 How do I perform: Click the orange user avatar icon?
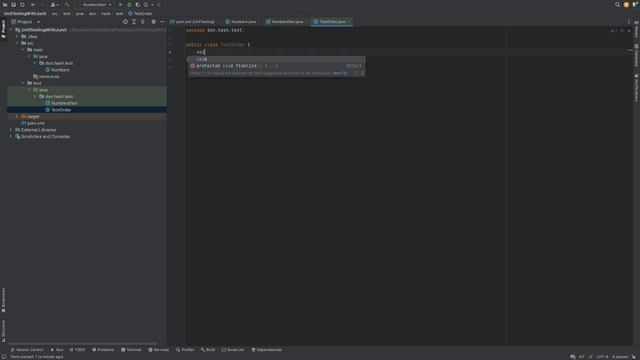(x=626, y=4)
